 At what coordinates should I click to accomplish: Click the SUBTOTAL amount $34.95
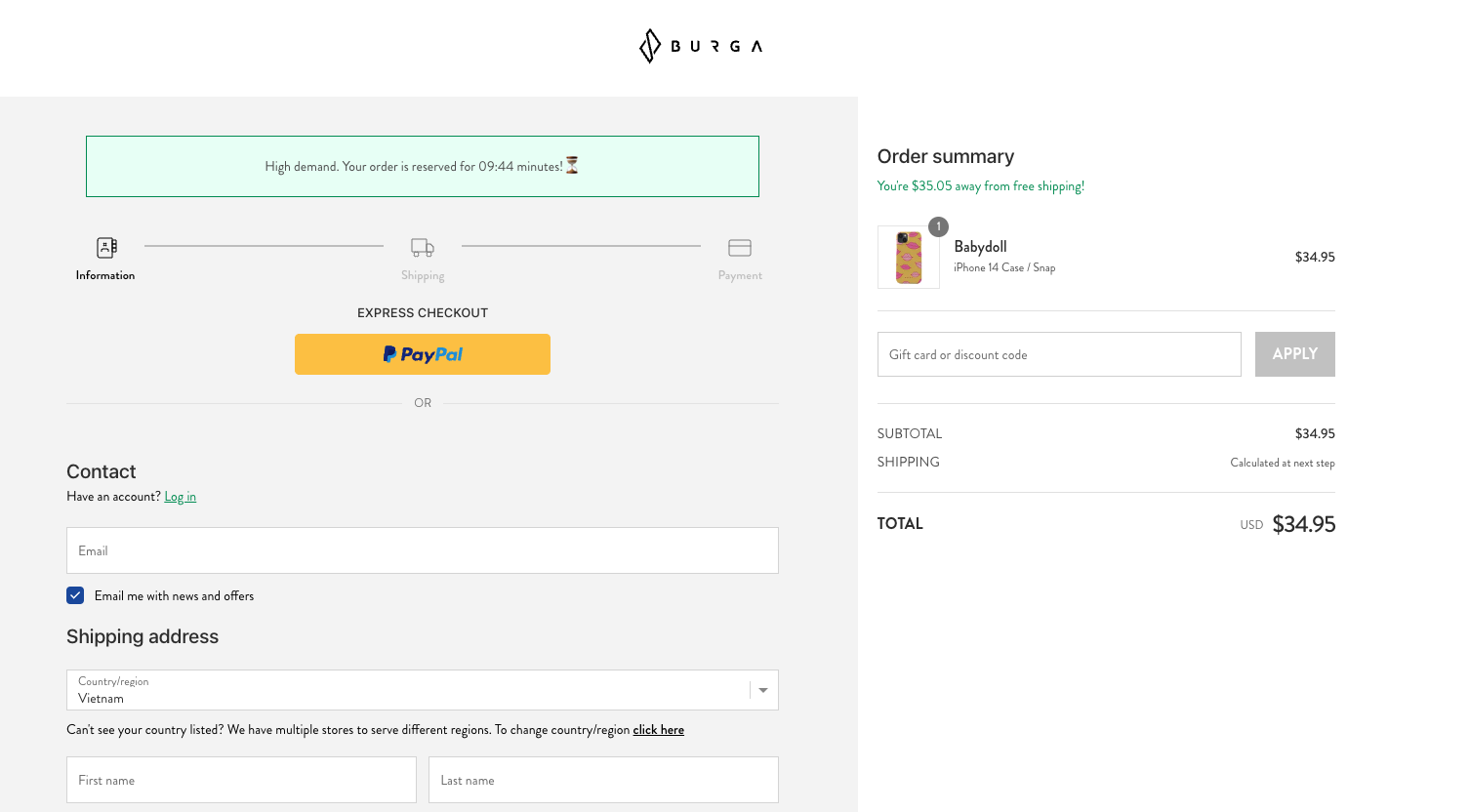1315,433
